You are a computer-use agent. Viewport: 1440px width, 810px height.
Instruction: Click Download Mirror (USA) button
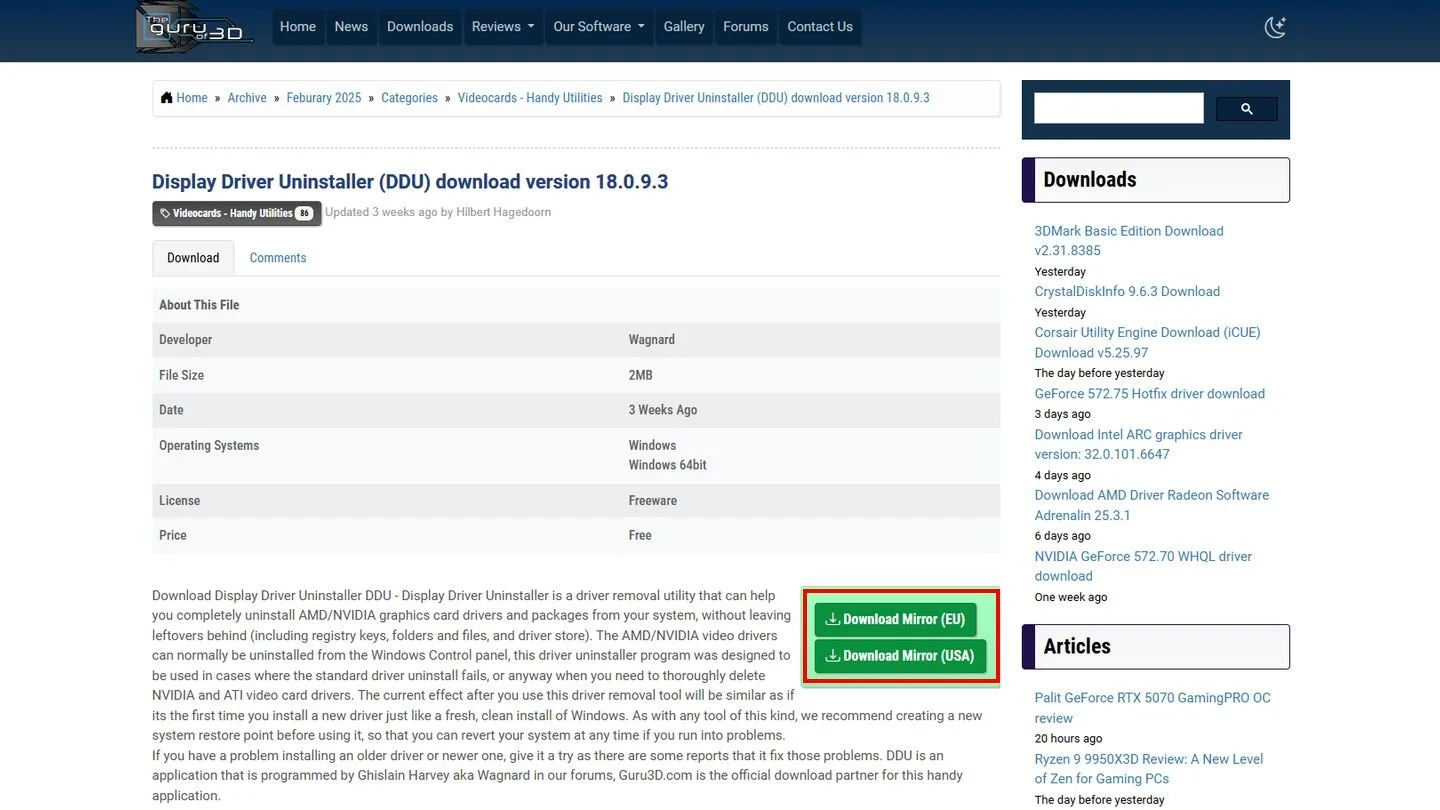pyautogui.click(x=900, y=656)
